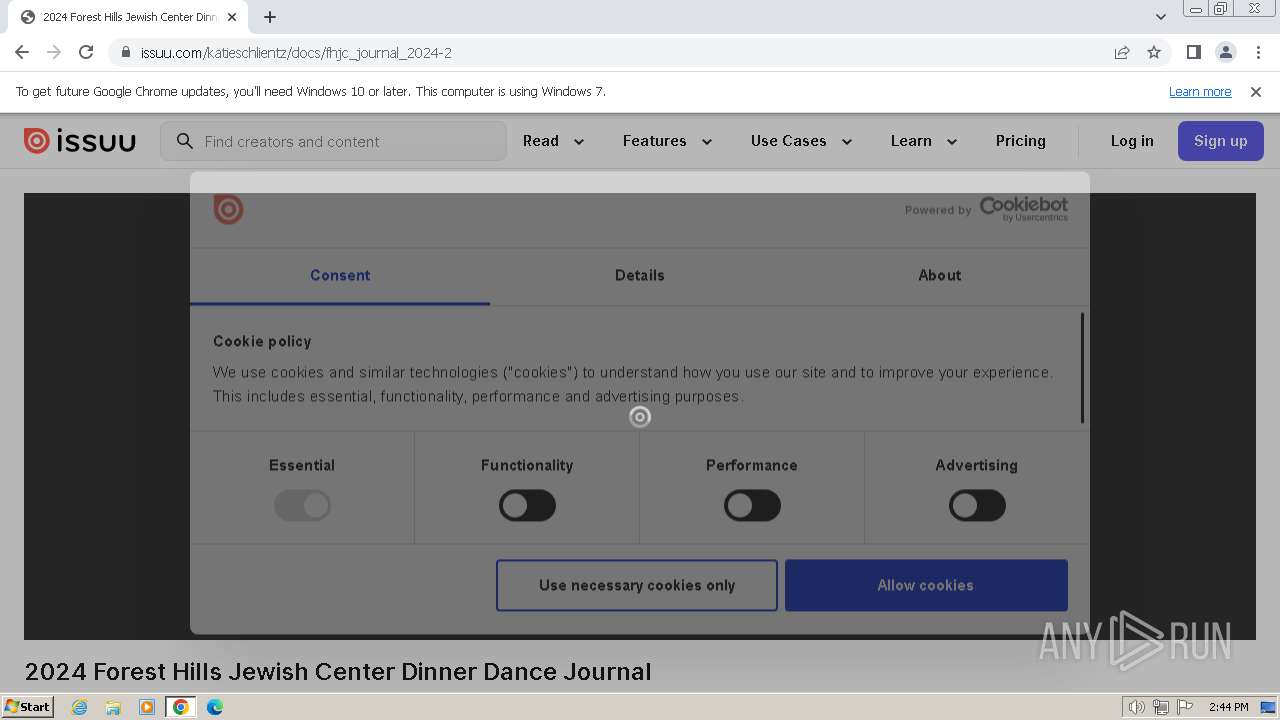The width and height of the screenshot is (1280, 720).
Task: Click Log in
Action: [x=1132, y=141]
